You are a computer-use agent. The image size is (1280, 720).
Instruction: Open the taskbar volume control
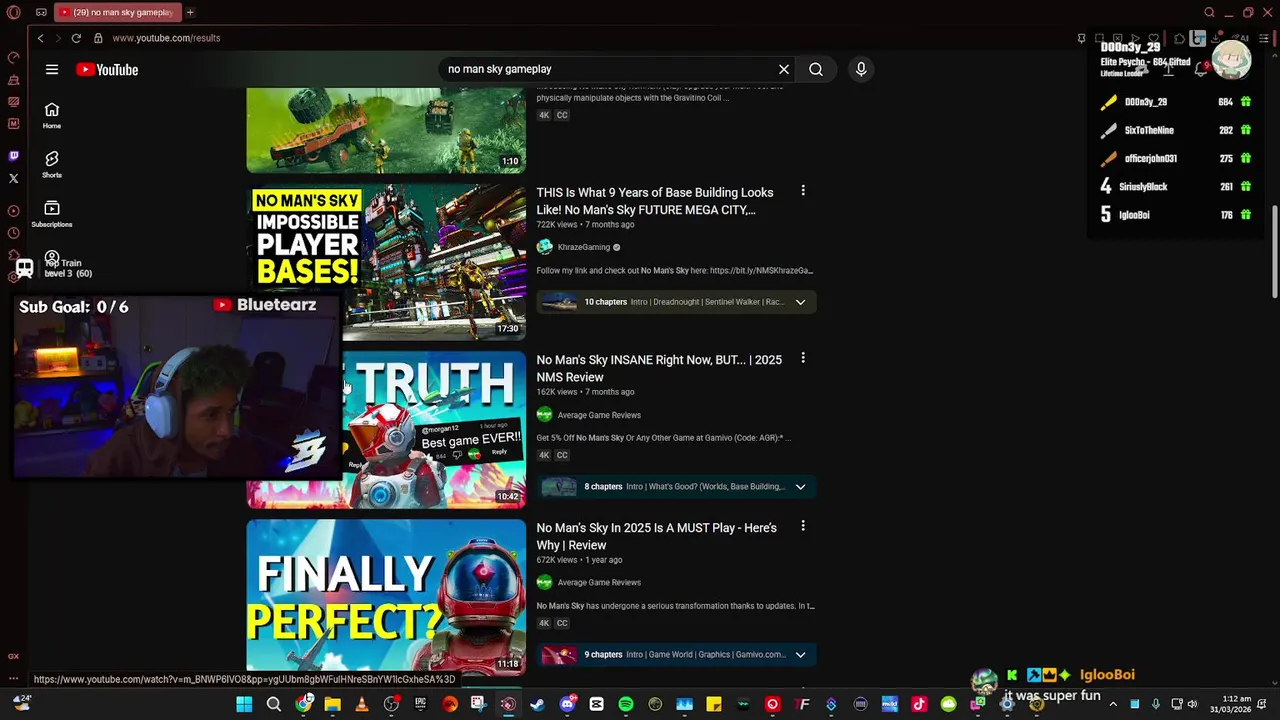(1192, 704)
